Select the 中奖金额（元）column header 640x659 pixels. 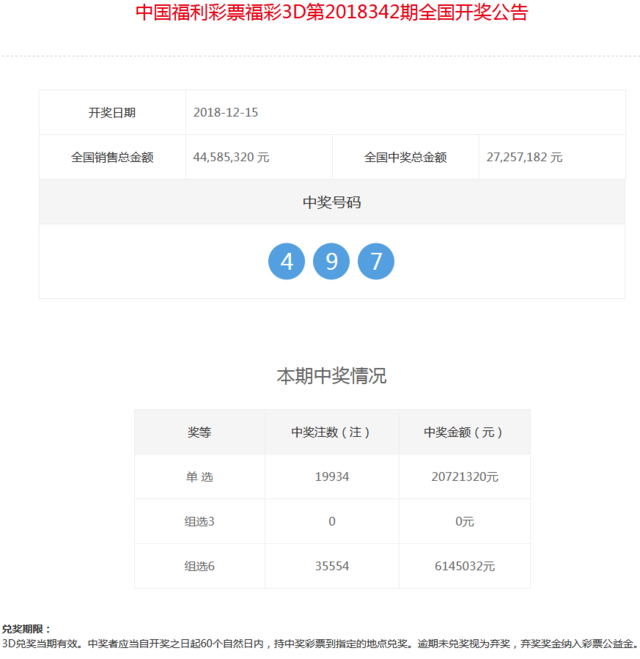coord(465,432)
